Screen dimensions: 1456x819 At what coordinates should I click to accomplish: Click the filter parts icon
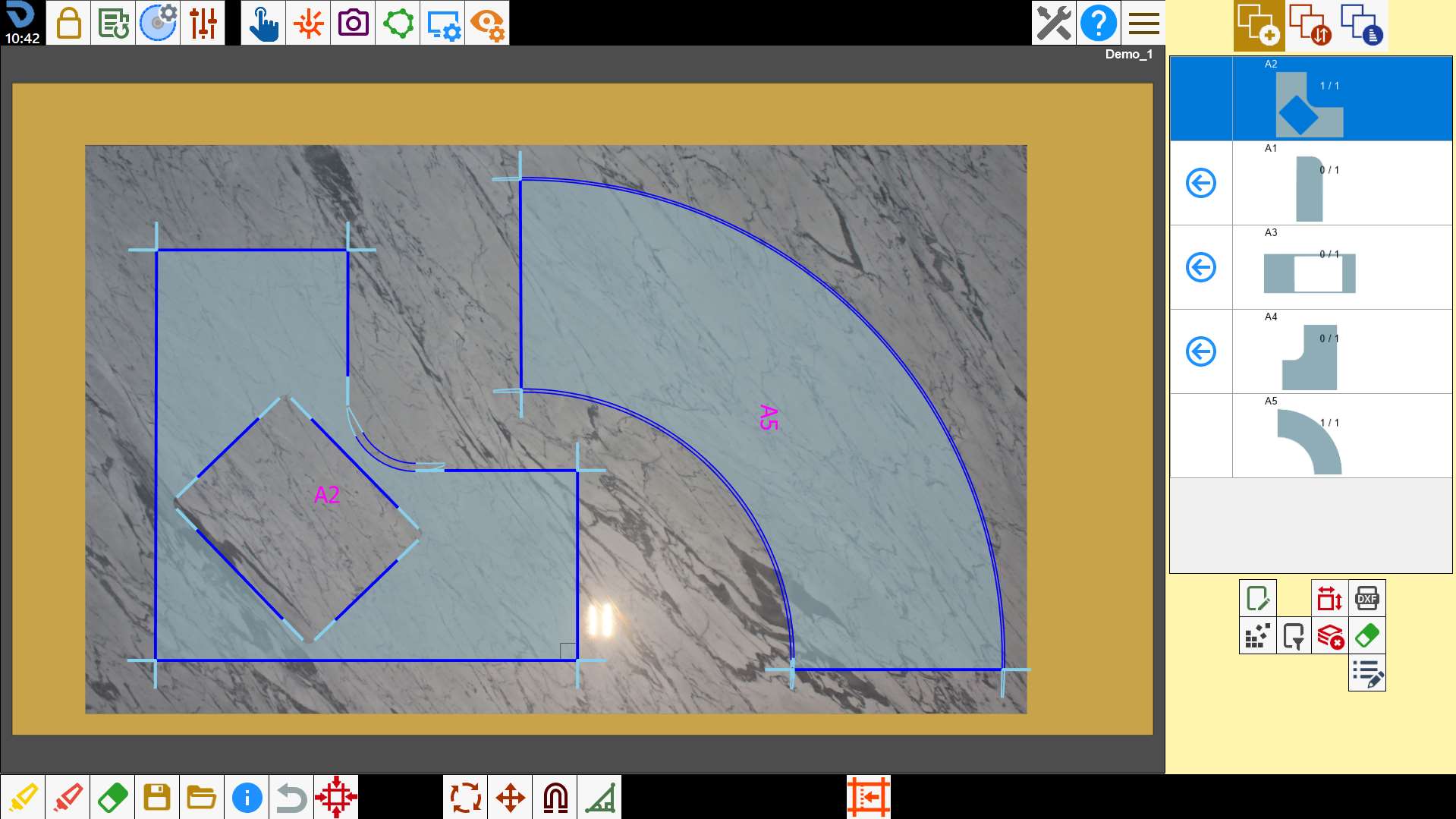tap(1294, 636)
